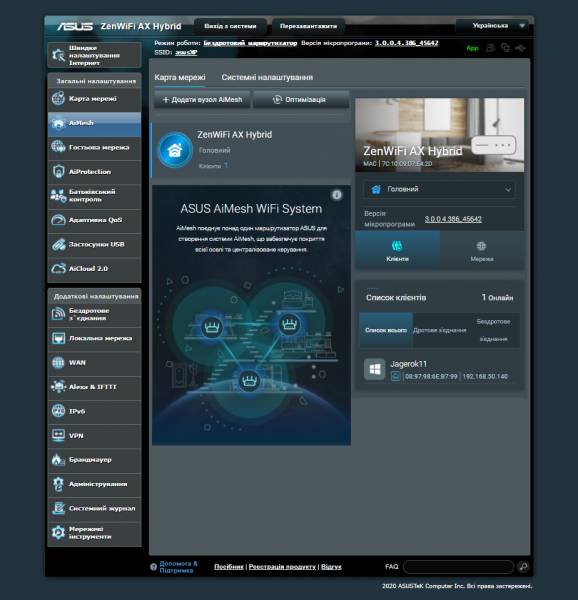Open IPv6 settings in sidebar
The image size is (578, 600).
tap(94, 411)
